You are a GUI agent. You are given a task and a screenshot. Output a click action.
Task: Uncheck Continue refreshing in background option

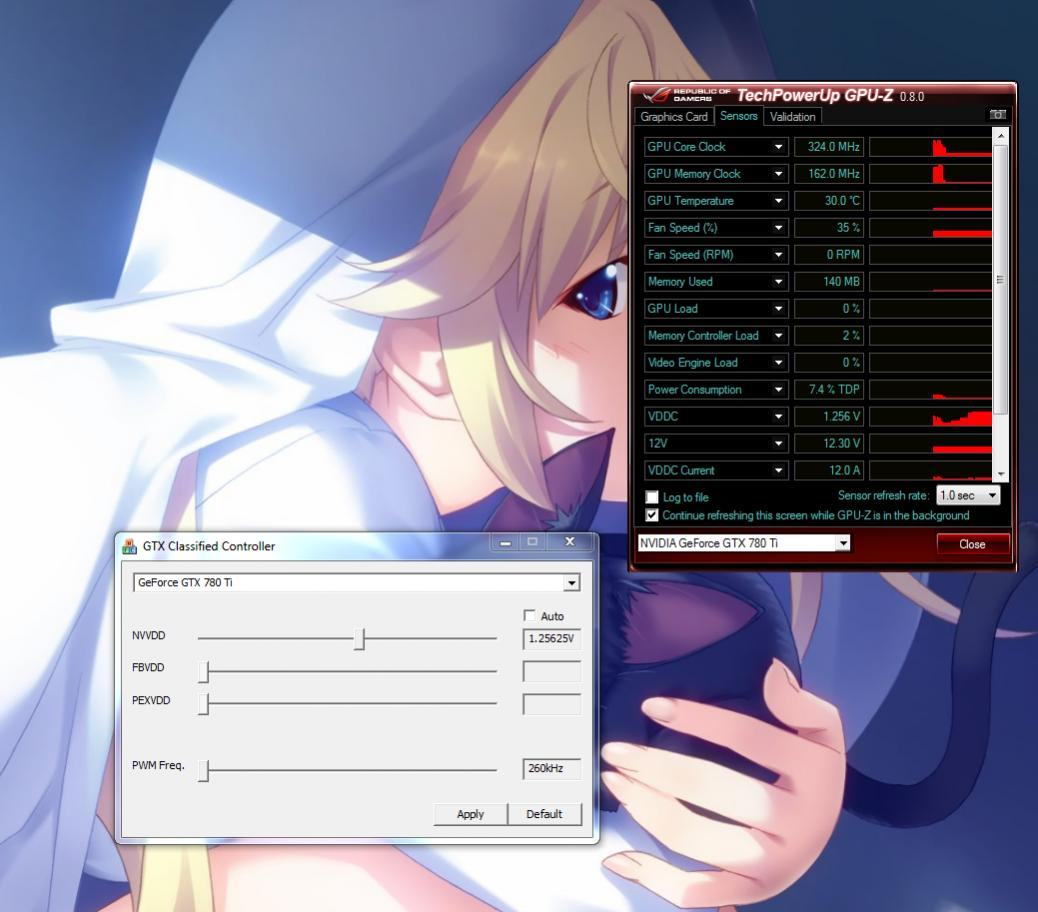pos(652,515)
